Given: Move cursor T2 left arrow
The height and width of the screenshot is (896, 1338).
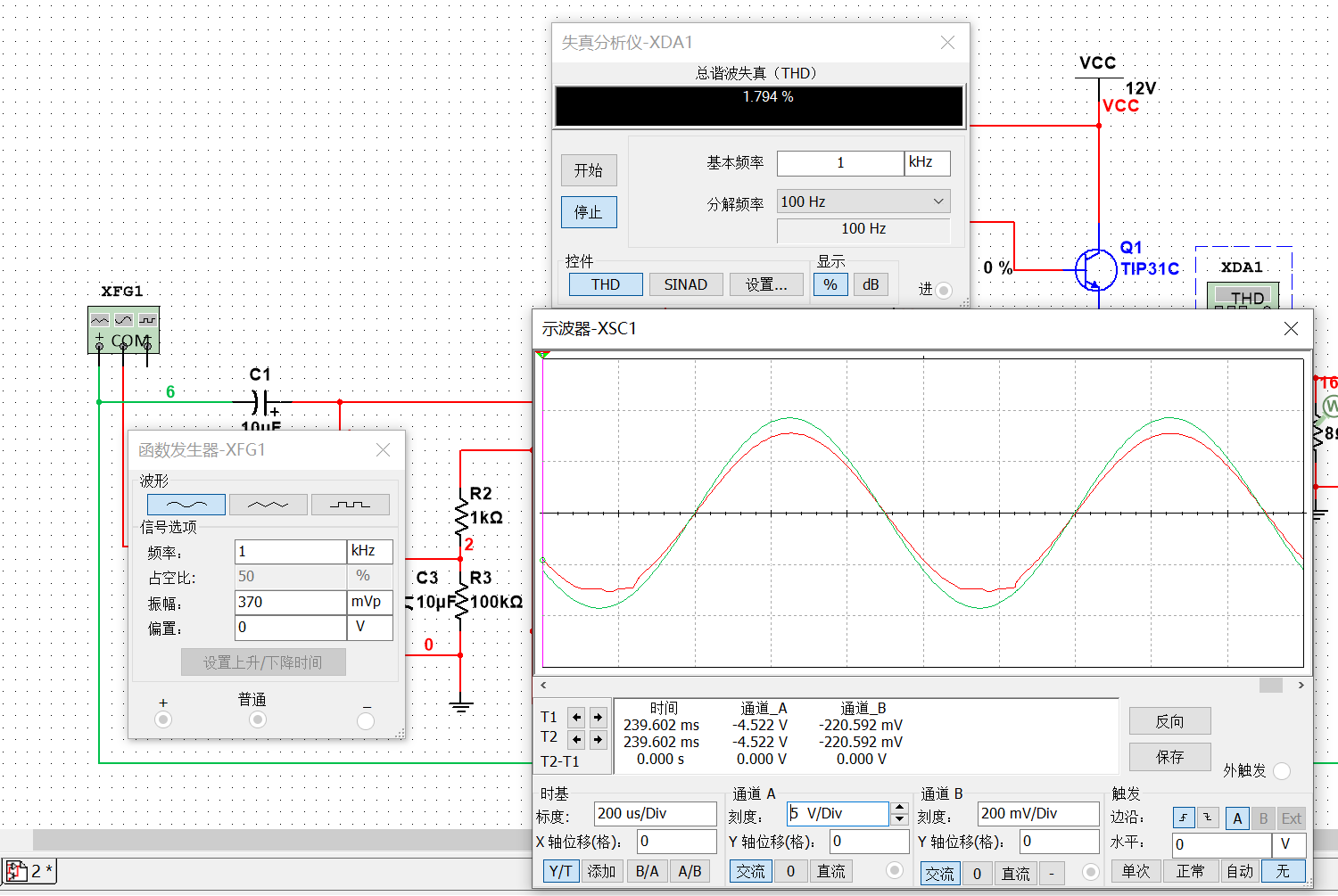Looking at the screenshot, I should 576,739.
